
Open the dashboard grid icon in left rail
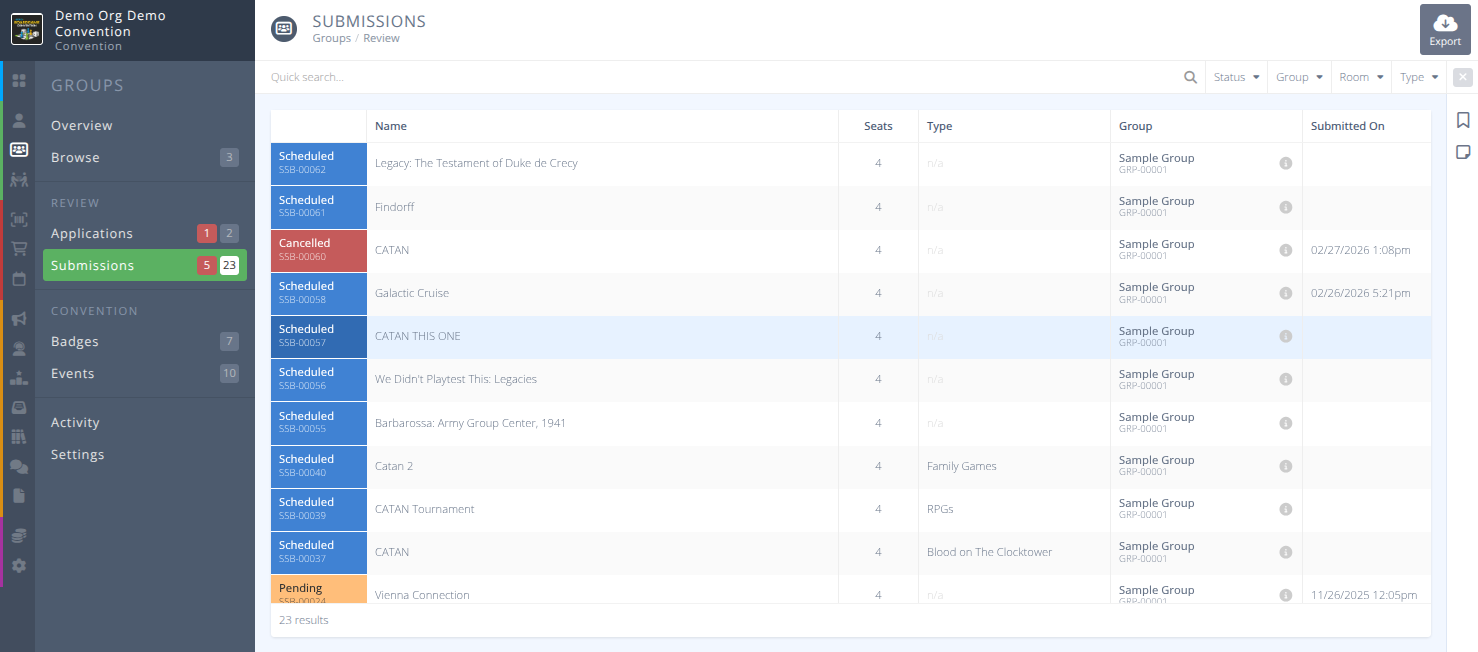pyautogui.click(x=19, y=80)
